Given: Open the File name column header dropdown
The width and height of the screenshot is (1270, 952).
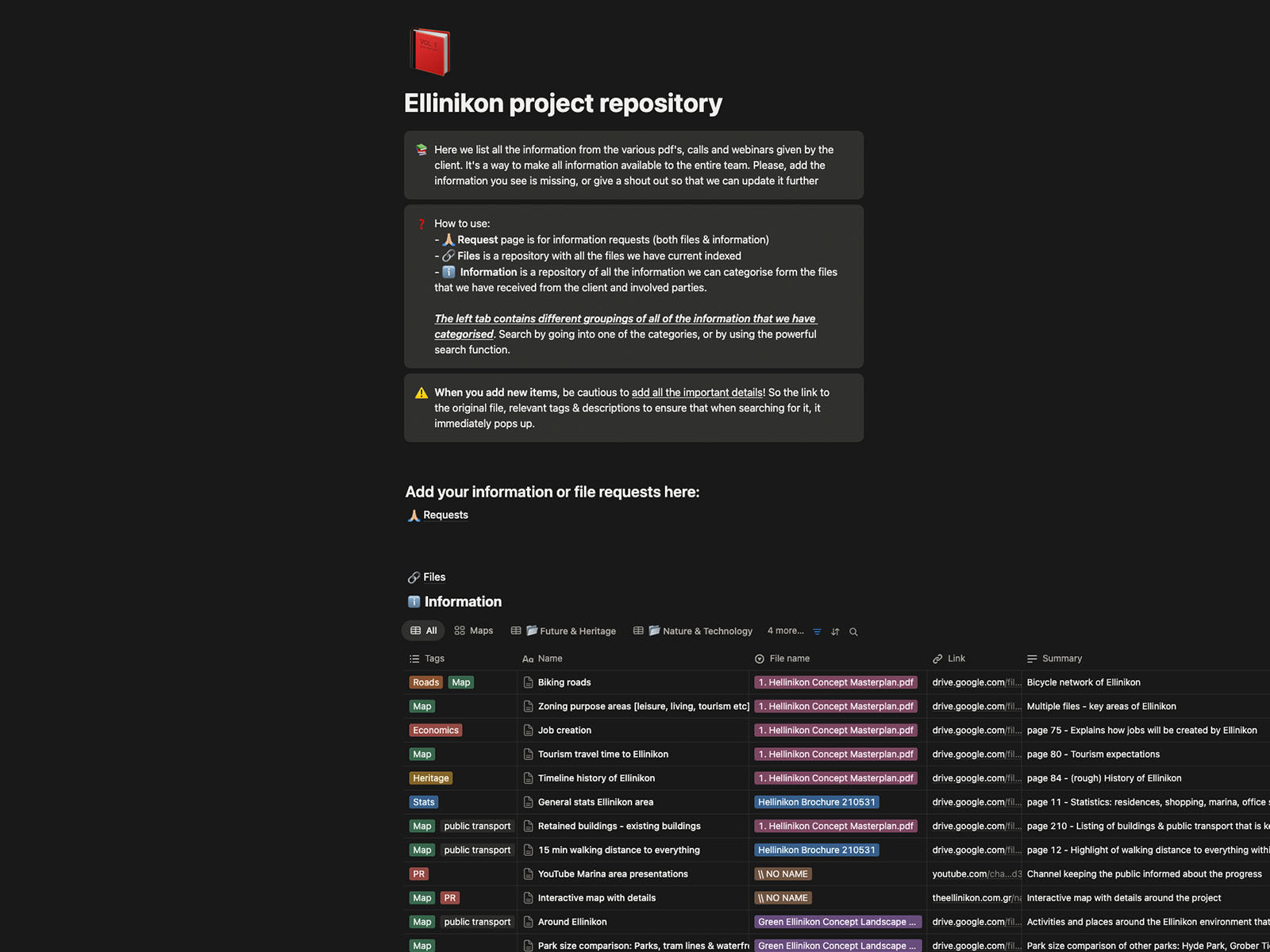Looking at the screenshot, I should tap(790, 658).
